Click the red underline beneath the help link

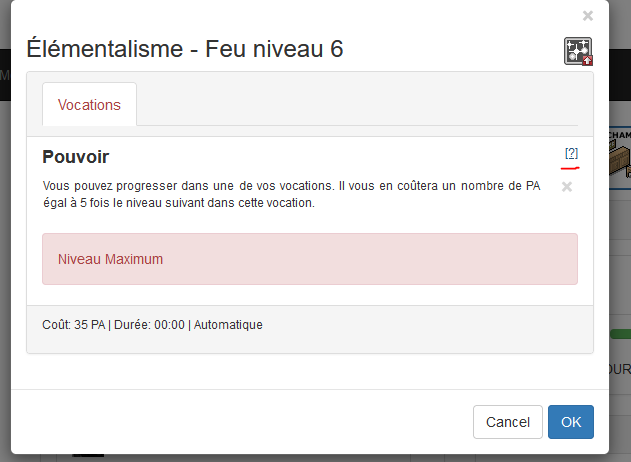coord(571,166)
